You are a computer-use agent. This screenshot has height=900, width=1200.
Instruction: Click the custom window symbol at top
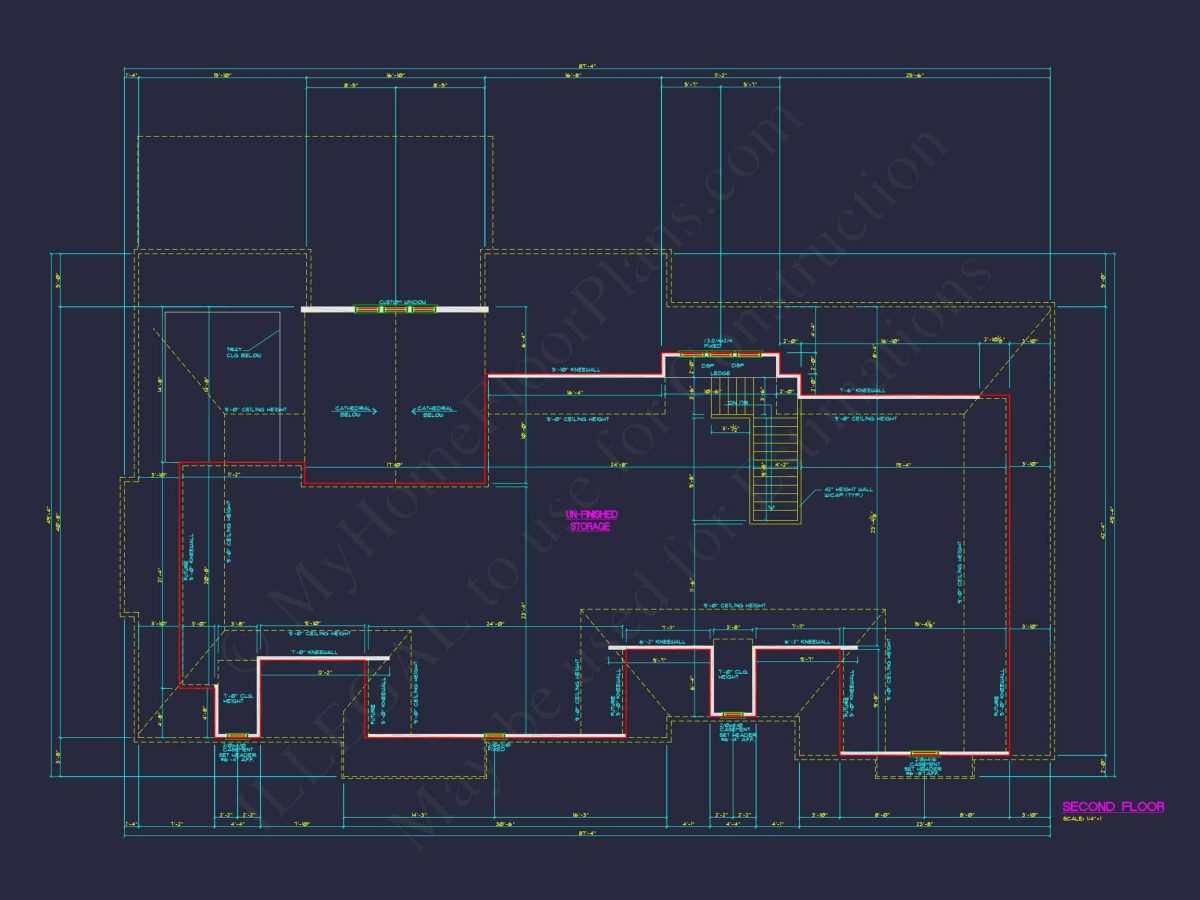click(395, 309)
